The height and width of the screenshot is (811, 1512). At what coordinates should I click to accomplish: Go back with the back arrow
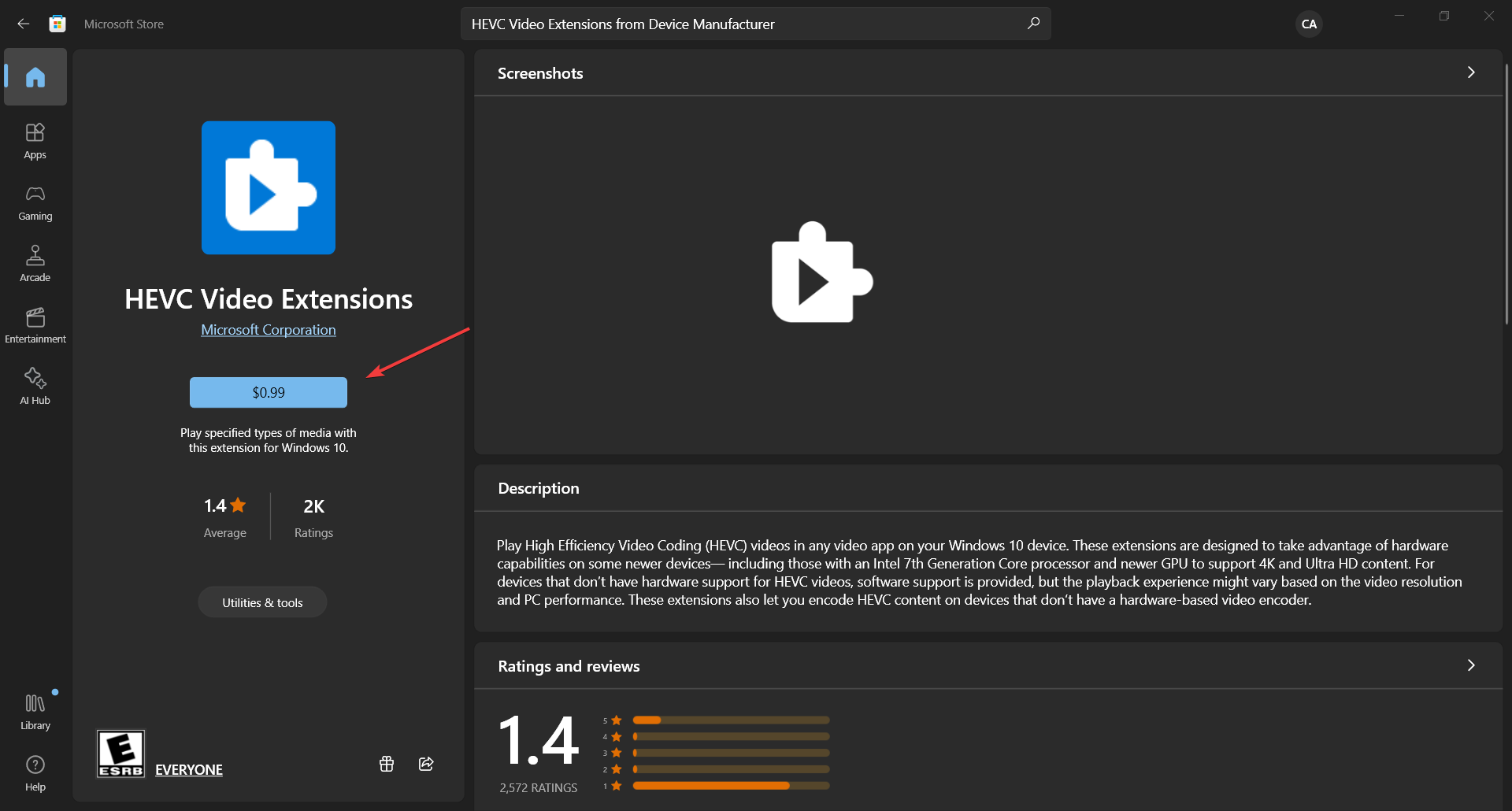pos(24,24)
